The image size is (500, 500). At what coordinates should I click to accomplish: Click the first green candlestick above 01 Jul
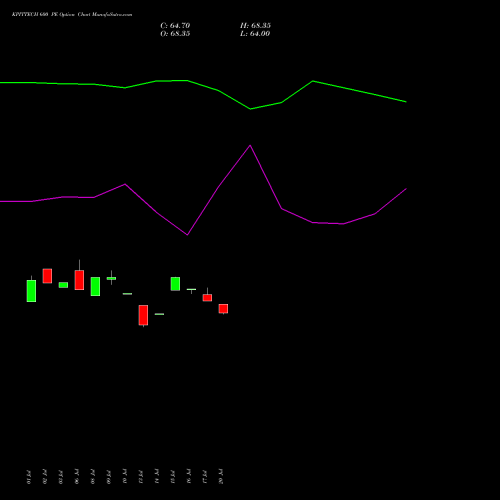tap(31, 291)
